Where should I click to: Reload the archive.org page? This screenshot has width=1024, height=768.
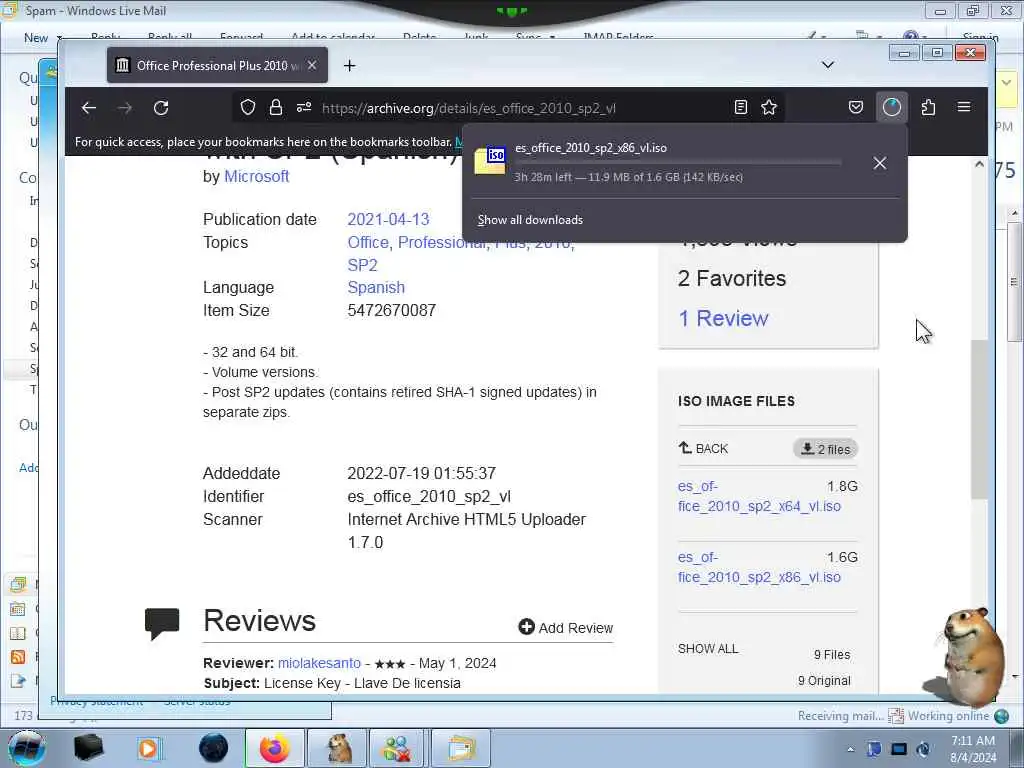(x=161, y=108)
